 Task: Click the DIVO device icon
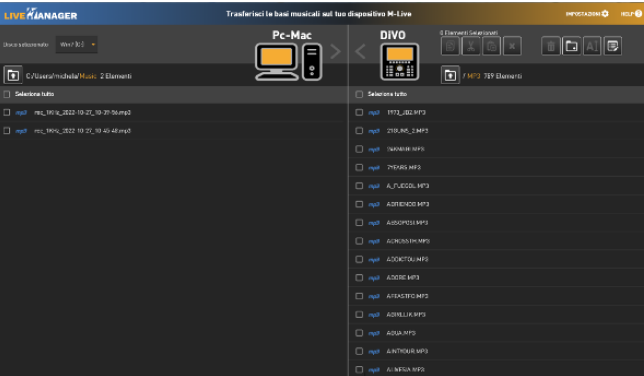(x=400, y=62)
